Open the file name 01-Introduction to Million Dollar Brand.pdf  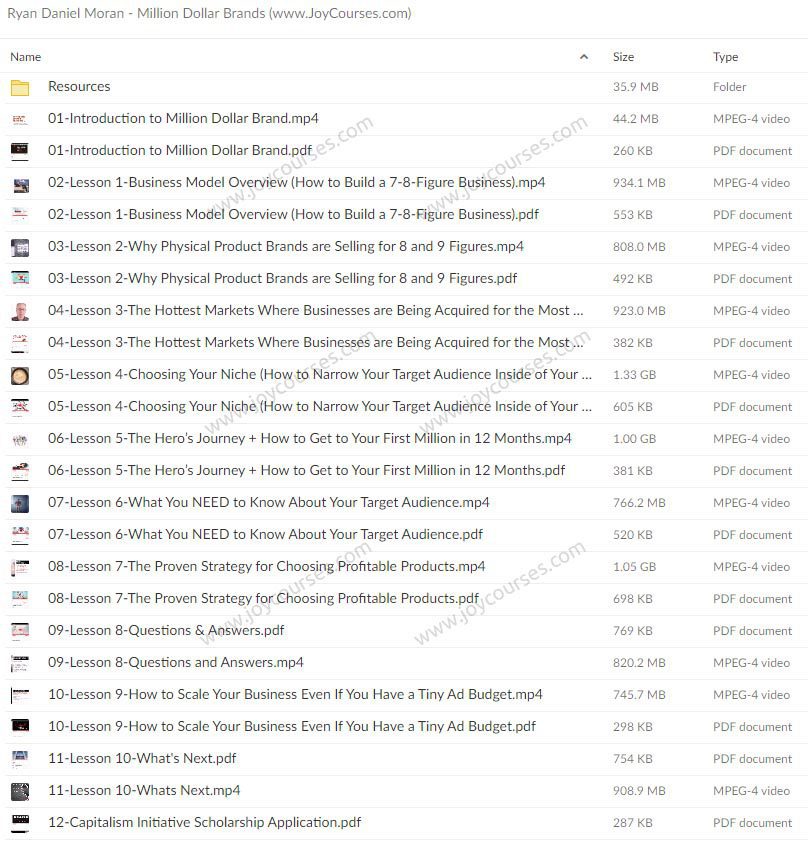[x=180, y=151]
